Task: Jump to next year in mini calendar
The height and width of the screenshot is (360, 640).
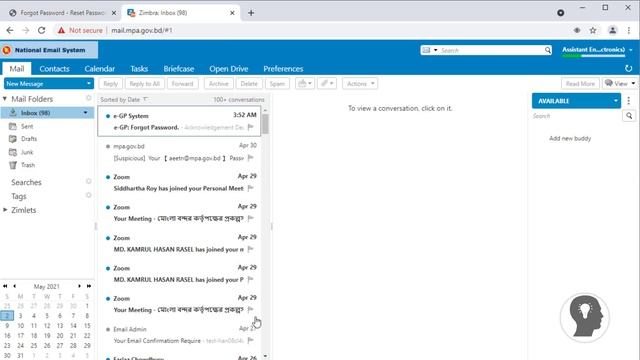Action: (89, 286)
